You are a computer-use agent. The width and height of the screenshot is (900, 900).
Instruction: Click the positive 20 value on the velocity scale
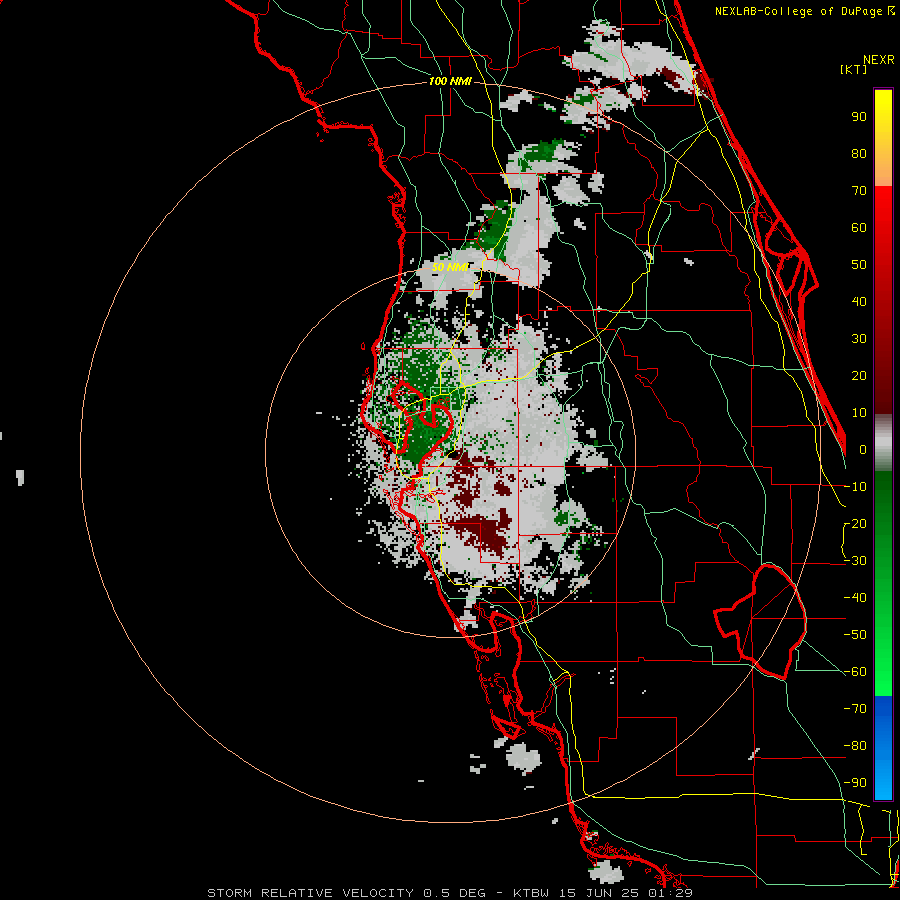859,376
